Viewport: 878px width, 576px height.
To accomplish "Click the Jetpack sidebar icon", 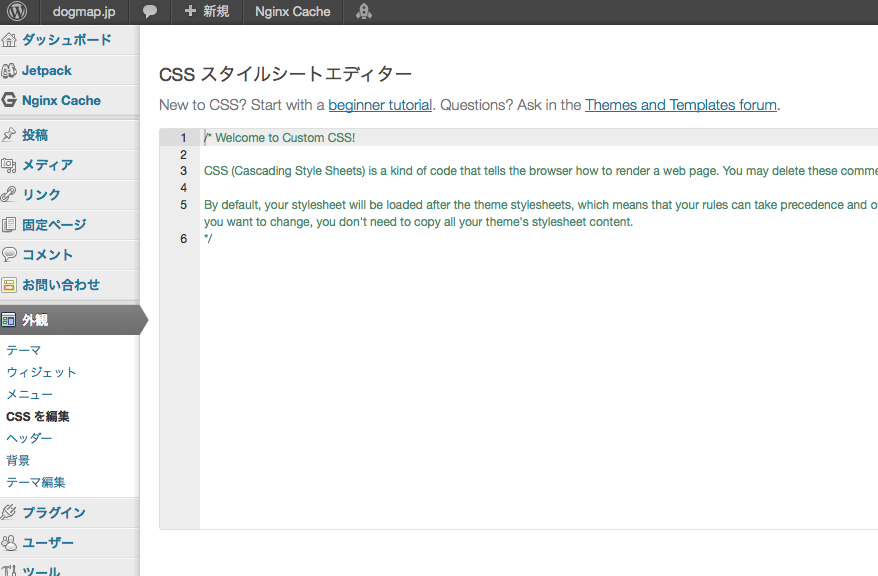I will tap(9, 71).
